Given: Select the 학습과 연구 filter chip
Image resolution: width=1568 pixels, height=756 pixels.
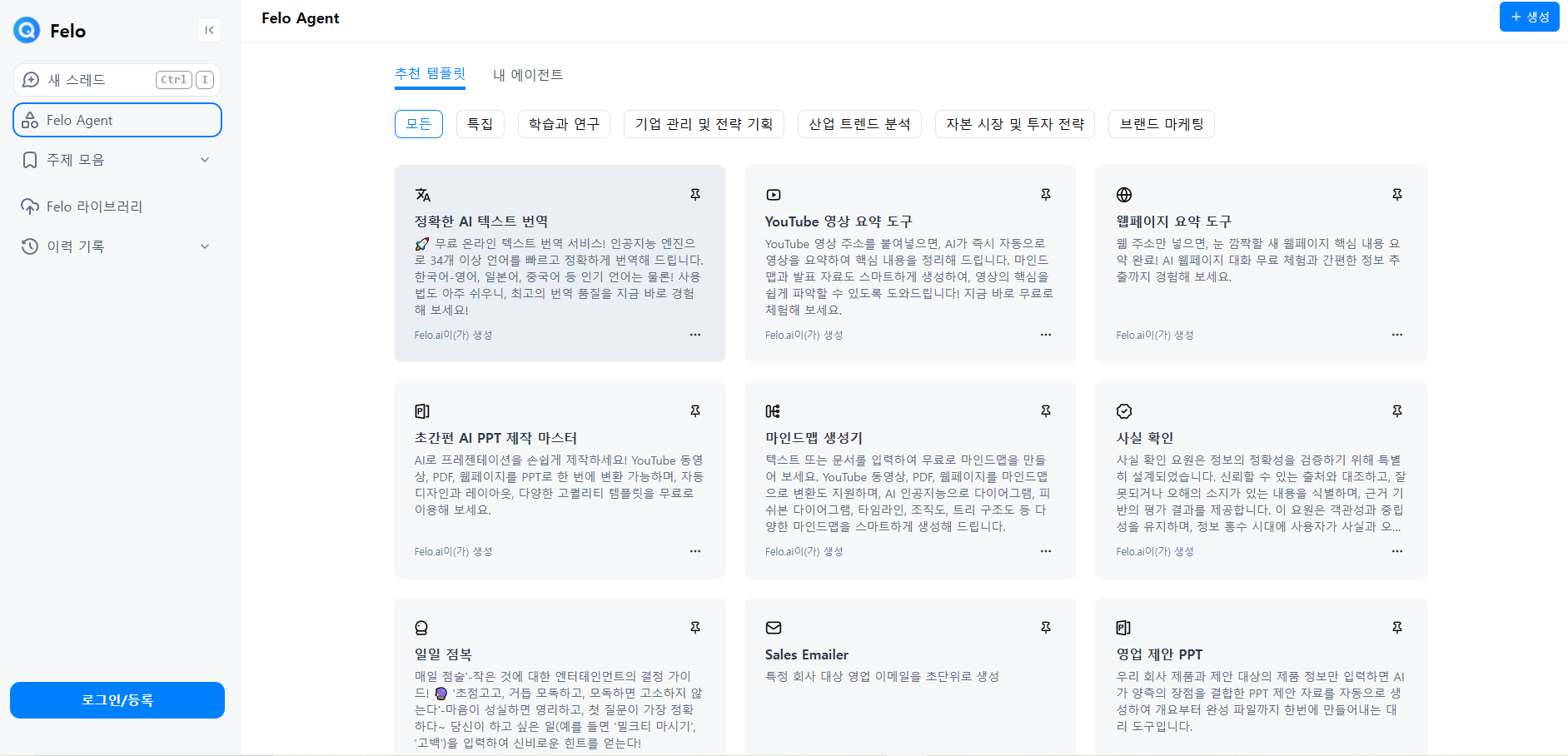Looking at the screenshot, I should point(564,124).
